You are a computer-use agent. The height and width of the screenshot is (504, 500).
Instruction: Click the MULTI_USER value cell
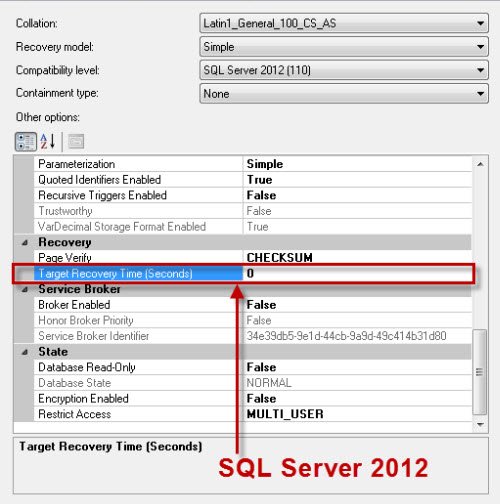point(357,414)
